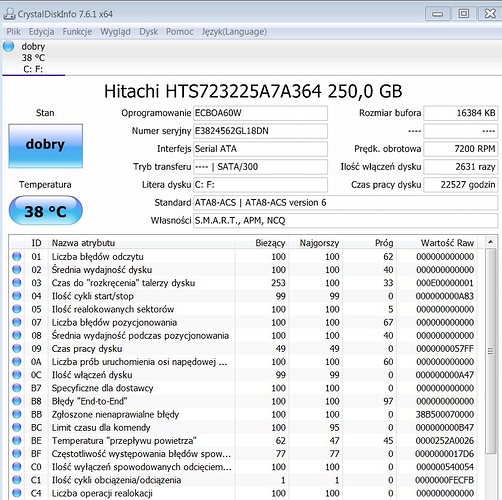This screenshot has height=500, width=502.
Task: Click the status icon for attribute C4
Action: pyautogui.click(x=17, y=493)
